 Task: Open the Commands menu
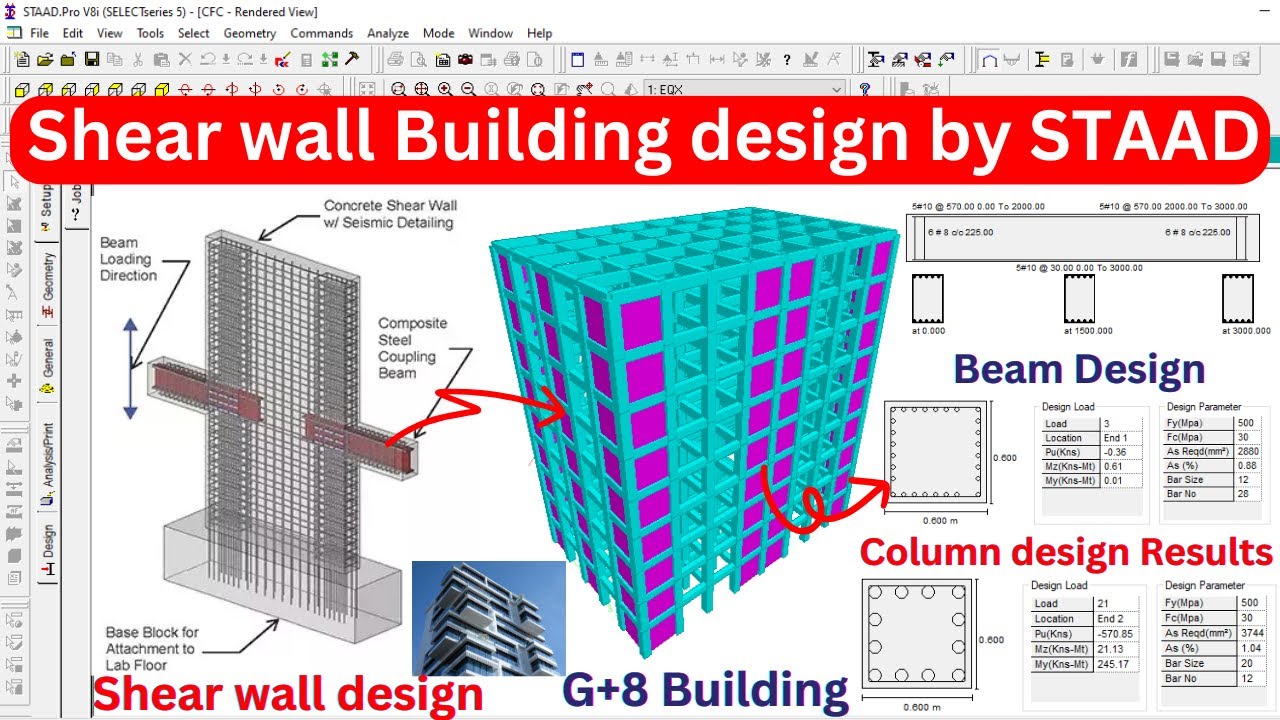(322, 33)
